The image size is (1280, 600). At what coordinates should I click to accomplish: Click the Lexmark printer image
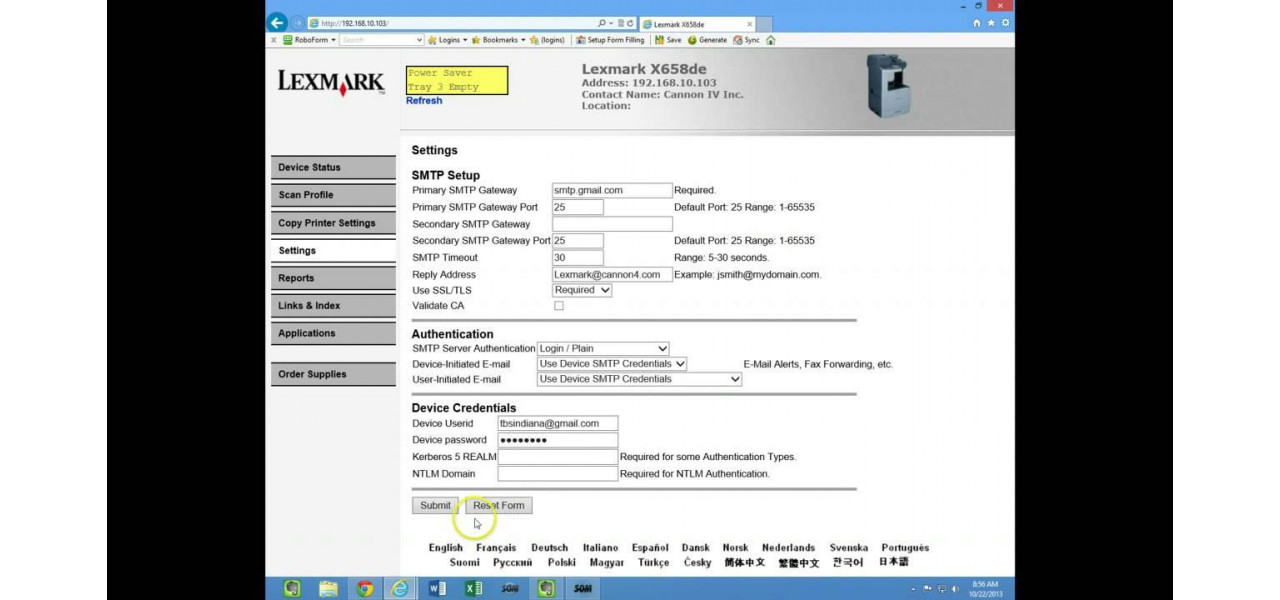(x=888, y=86)
